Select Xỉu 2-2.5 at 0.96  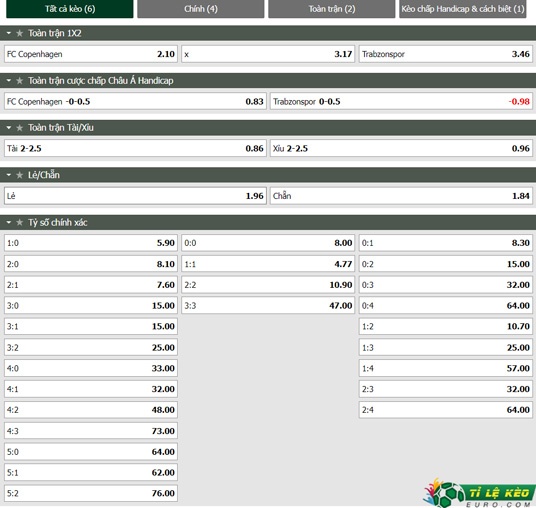pos(401,149)
